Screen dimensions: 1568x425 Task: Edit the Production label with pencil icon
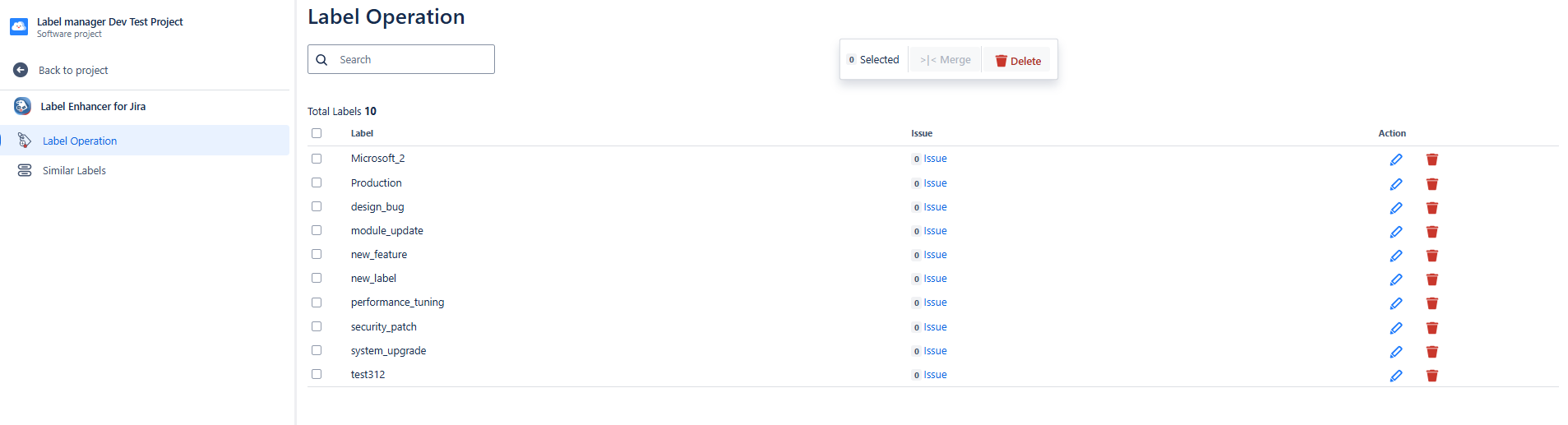[x=1396, y=184]
